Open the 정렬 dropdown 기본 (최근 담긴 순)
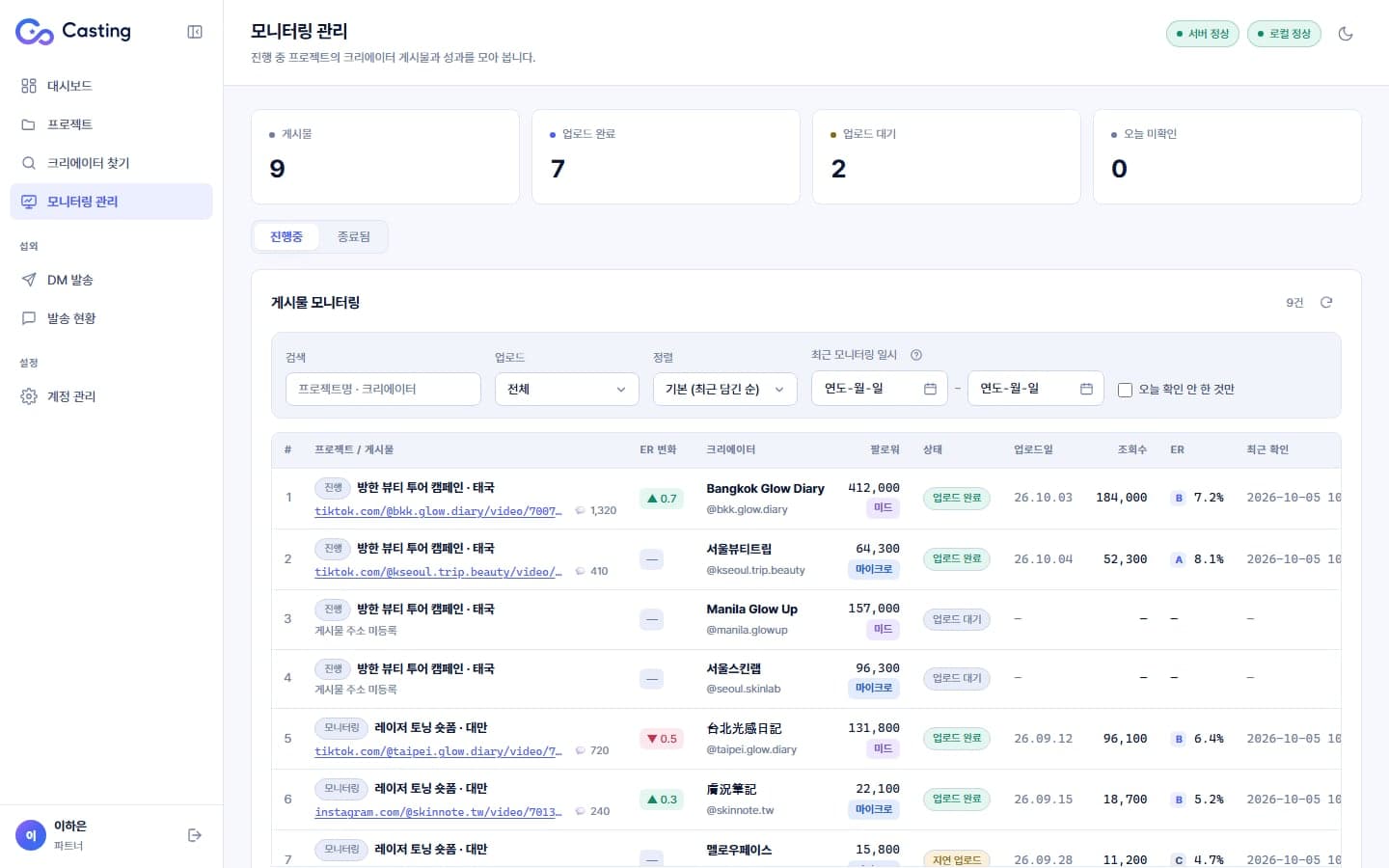This screenshot has height=868, width=1389. click(x=725, y=389)
